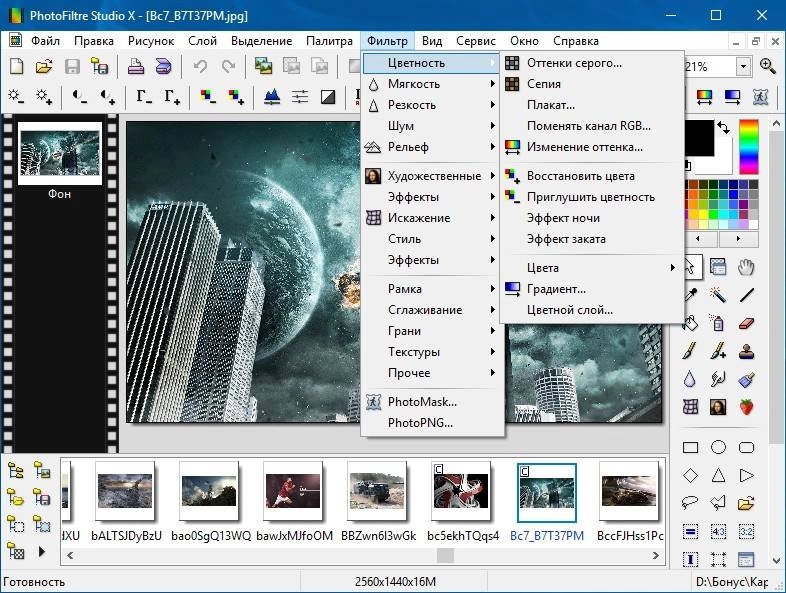The height and width of the screenshot is (593, 786).
Task: Select the Line tool
Action: pos(746,295)
